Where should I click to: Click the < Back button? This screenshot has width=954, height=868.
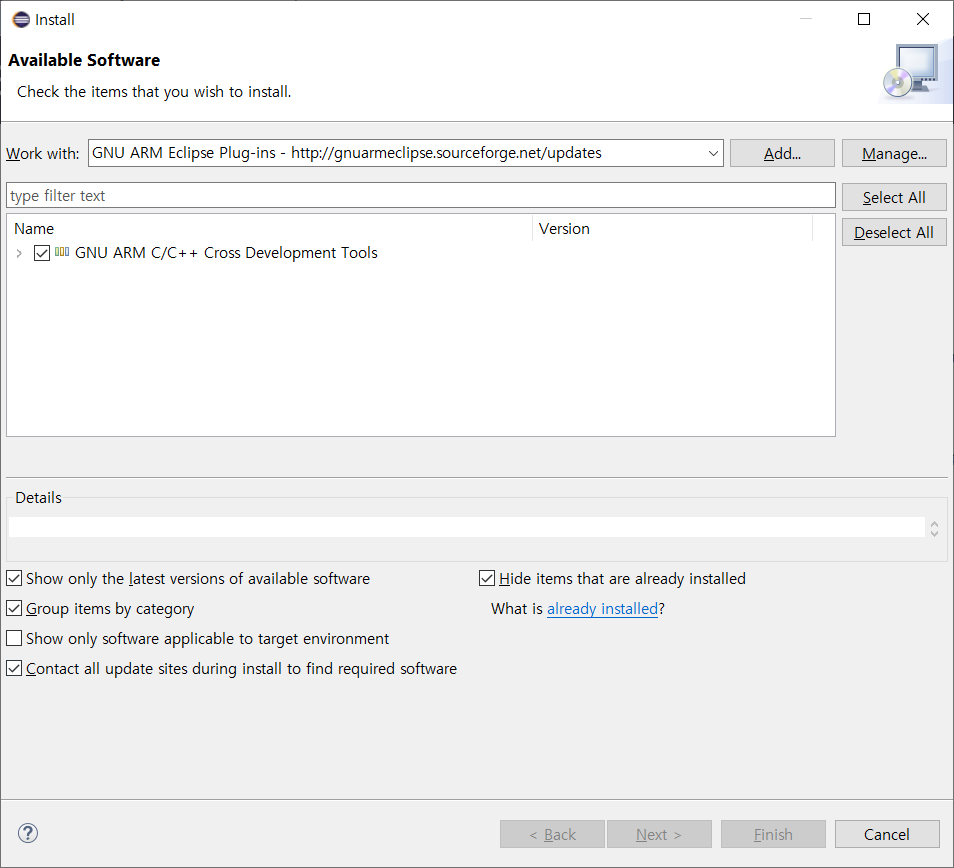coord(552,834)
